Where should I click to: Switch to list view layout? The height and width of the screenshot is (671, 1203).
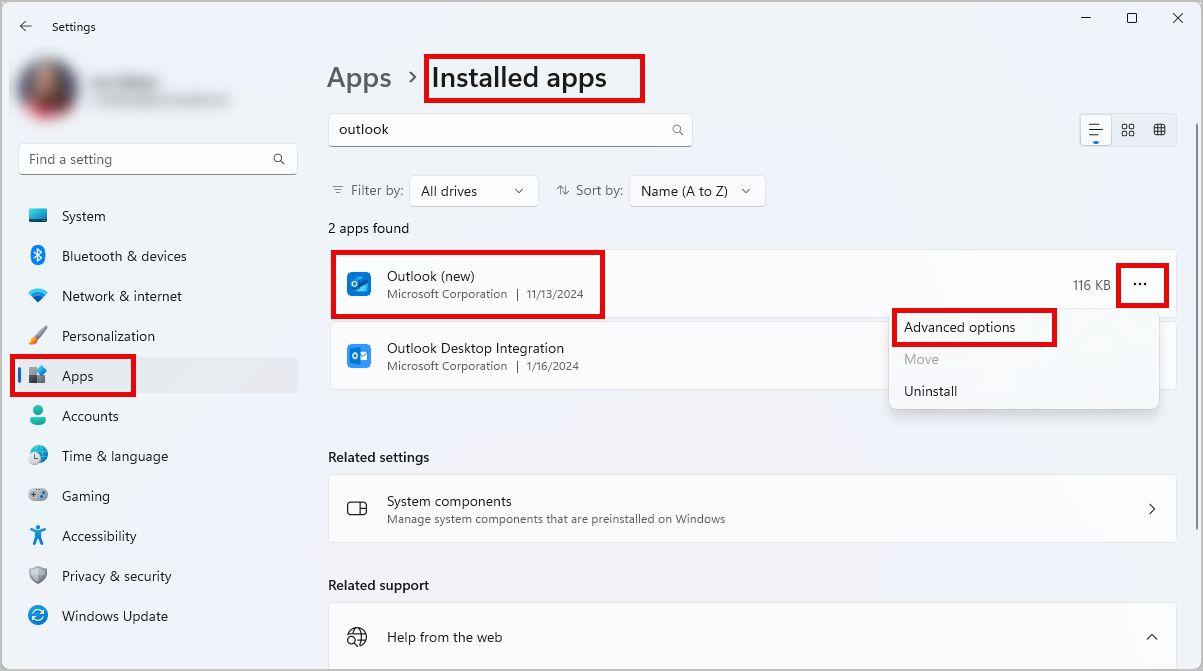[1096, 130]
